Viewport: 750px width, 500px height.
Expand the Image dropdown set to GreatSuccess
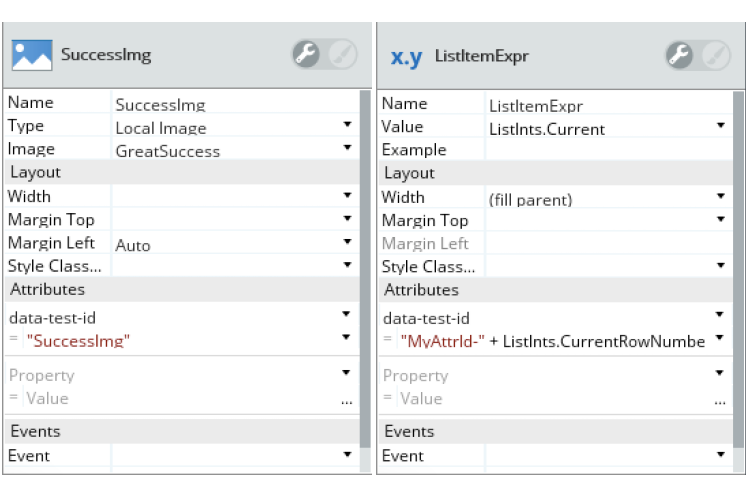point(347,148)
